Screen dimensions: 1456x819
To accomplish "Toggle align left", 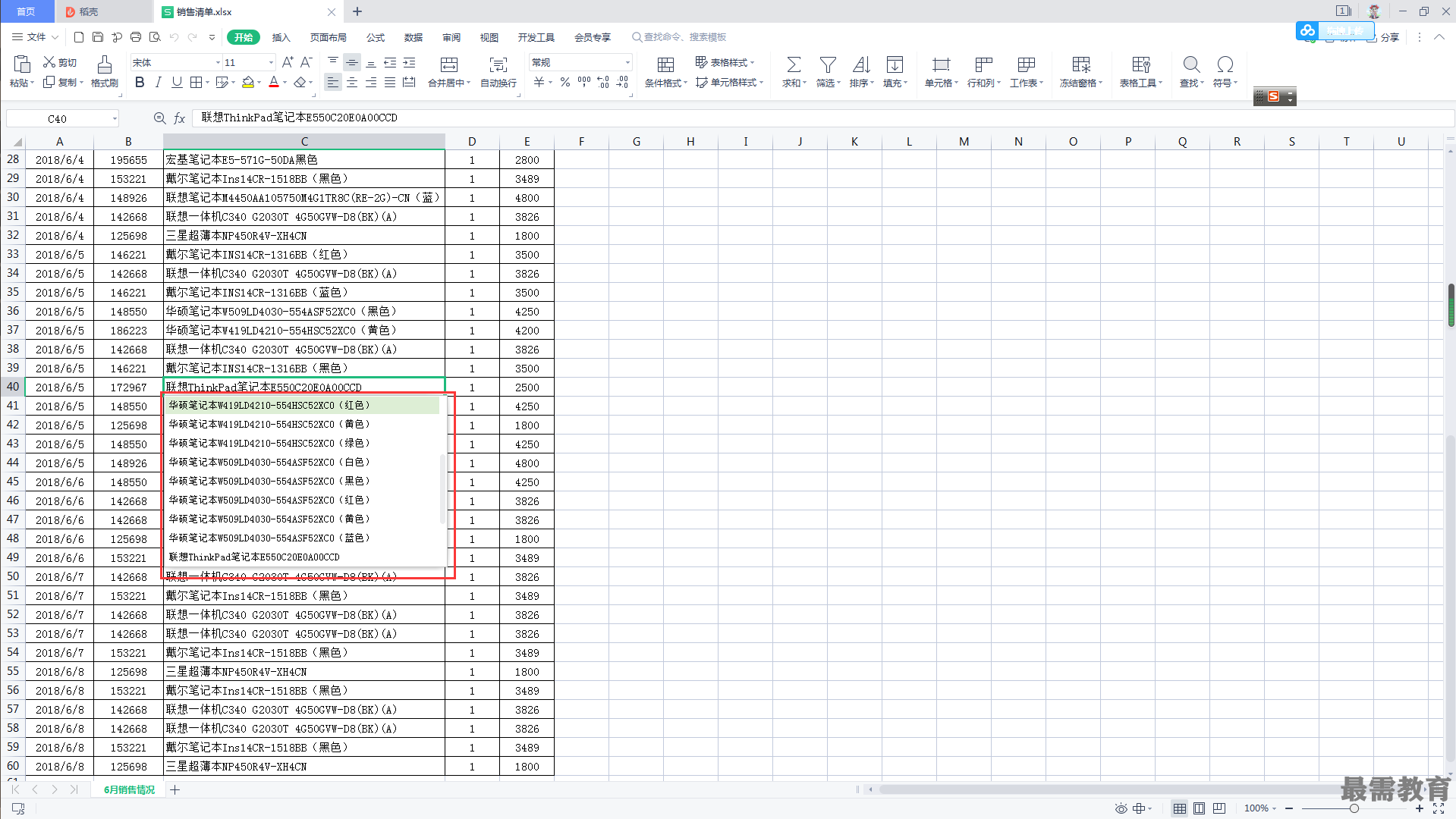I will pos(333,82).
